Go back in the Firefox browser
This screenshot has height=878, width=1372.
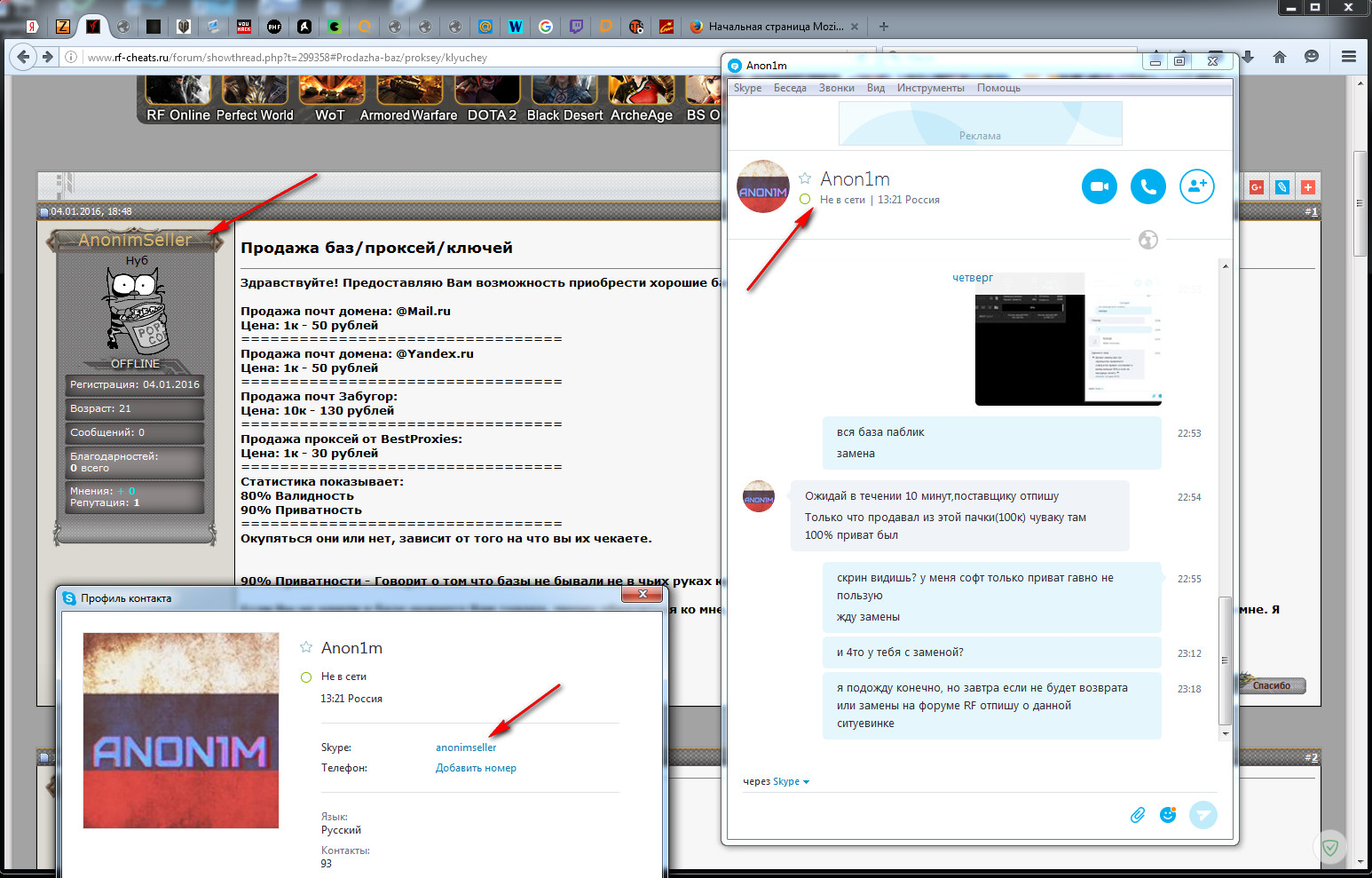[x=23, y=57]
